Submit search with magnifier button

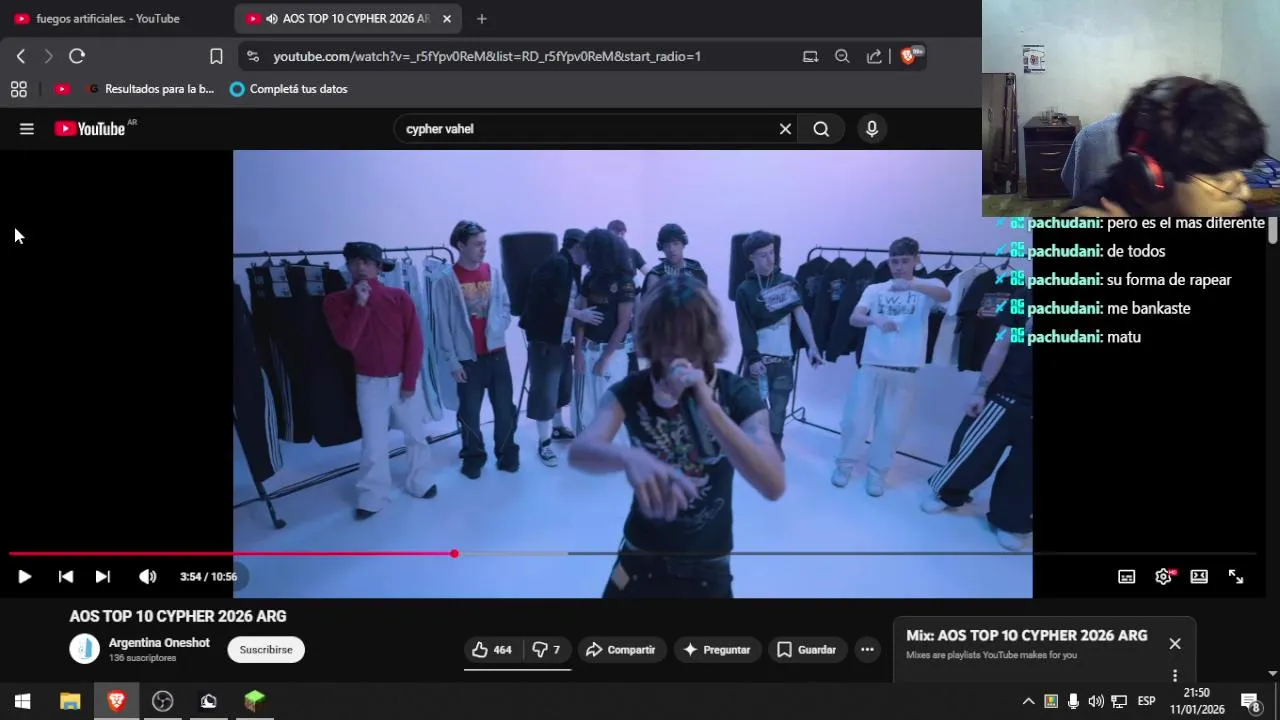[821, 129]
